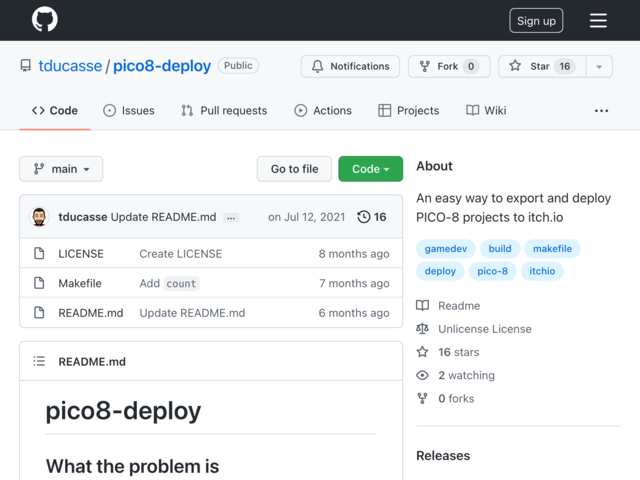Screen dimensions: 640x480
Task: Open the hamburger navigation menu
Action: tap(598, 20)
